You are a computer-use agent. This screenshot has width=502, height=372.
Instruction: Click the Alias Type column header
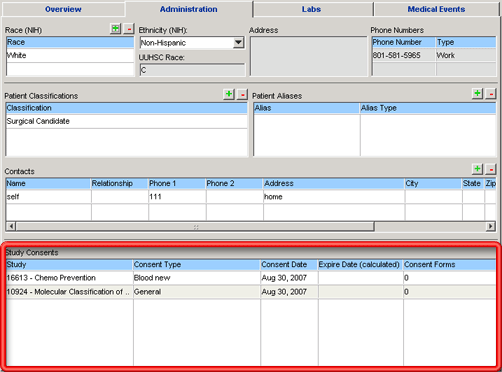click(x=428, y=108)
